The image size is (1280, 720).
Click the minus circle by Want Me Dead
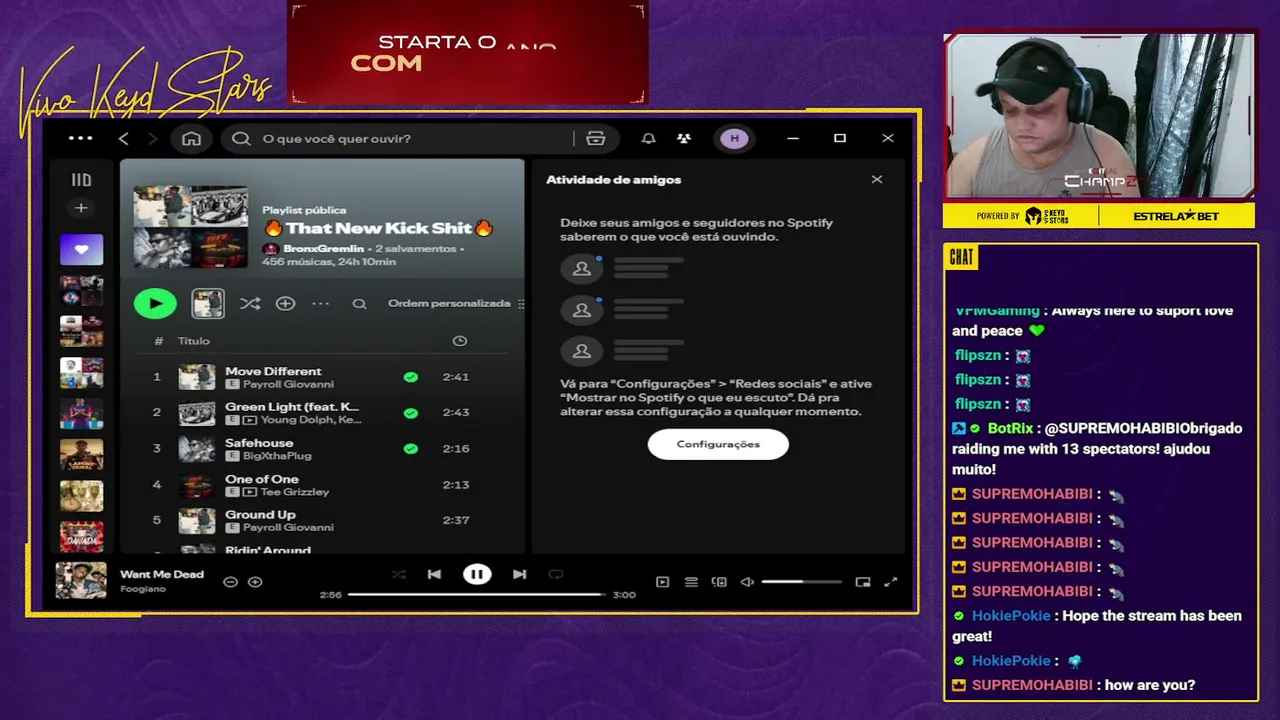[x=230, y=582]
